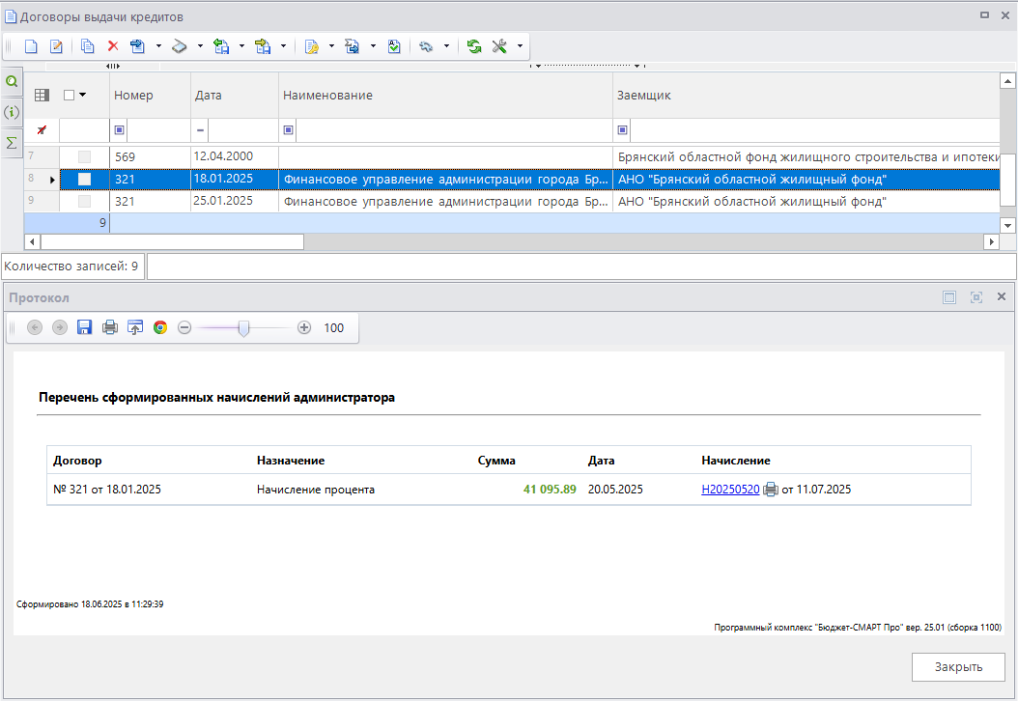Screen dimensions: 1018x701
Task: Toggle the select-all checkbox in grid header
Action: tap(68, 95)
